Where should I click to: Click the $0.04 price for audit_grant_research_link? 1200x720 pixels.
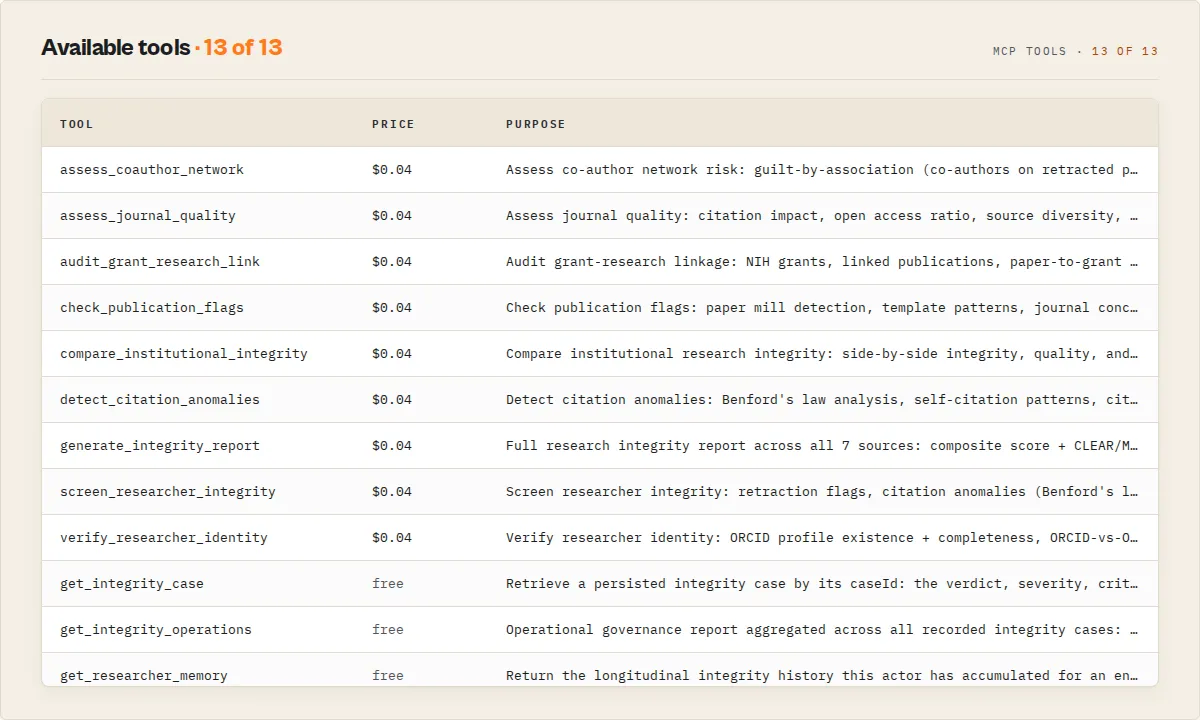tap(392, 261)
